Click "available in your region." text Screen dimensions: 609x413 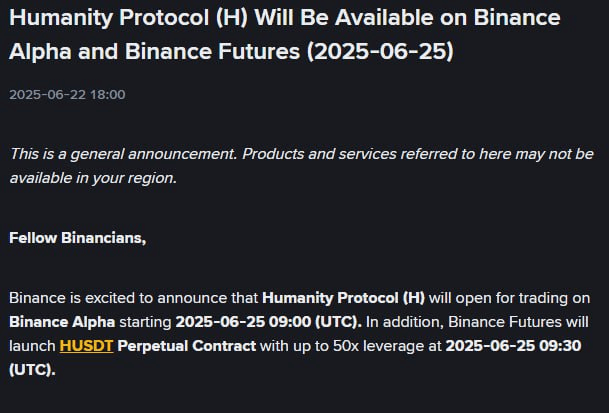(93, 178)
